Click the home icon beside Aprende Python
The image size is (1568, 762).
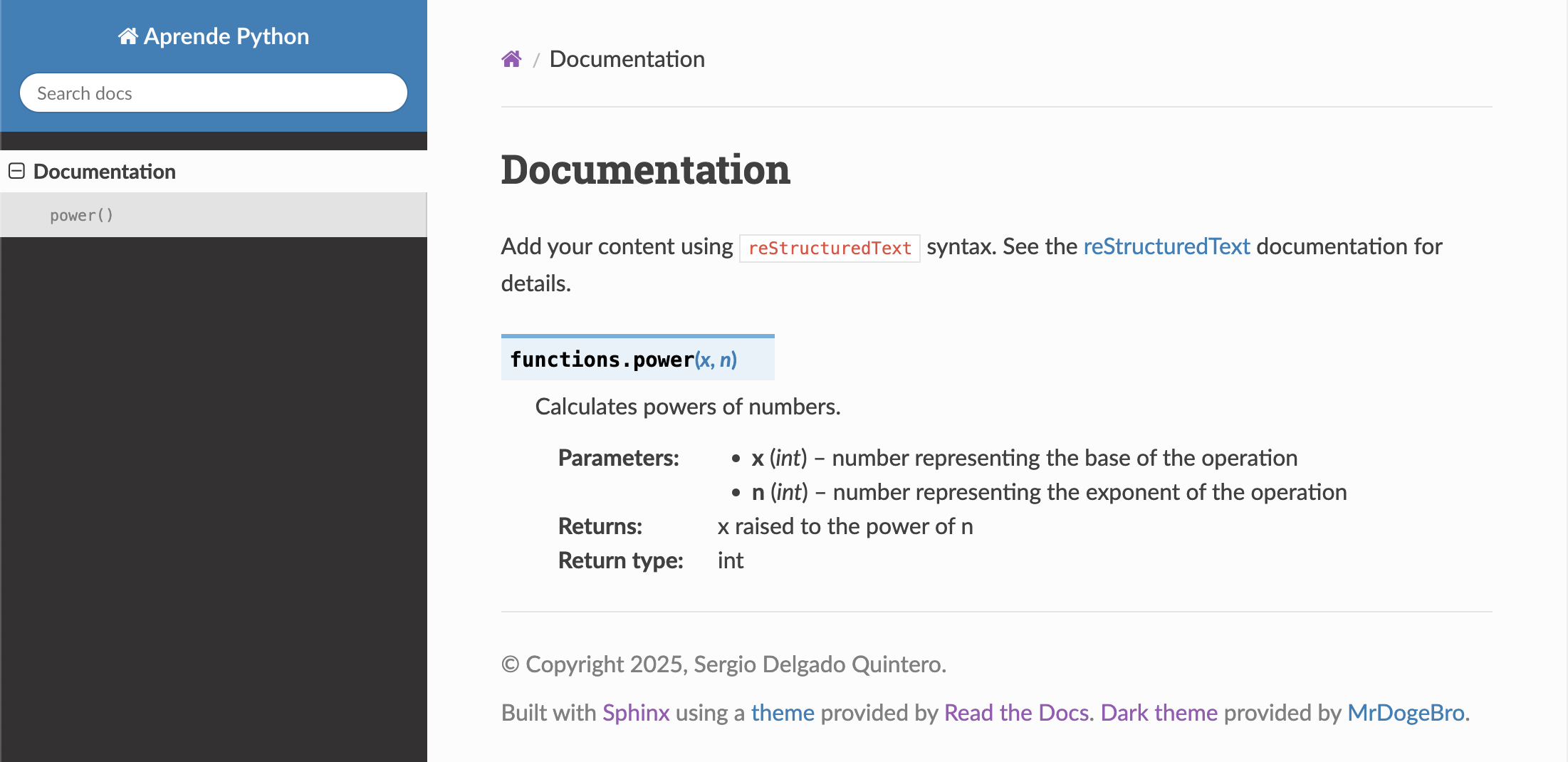click(x=127, y=36)
